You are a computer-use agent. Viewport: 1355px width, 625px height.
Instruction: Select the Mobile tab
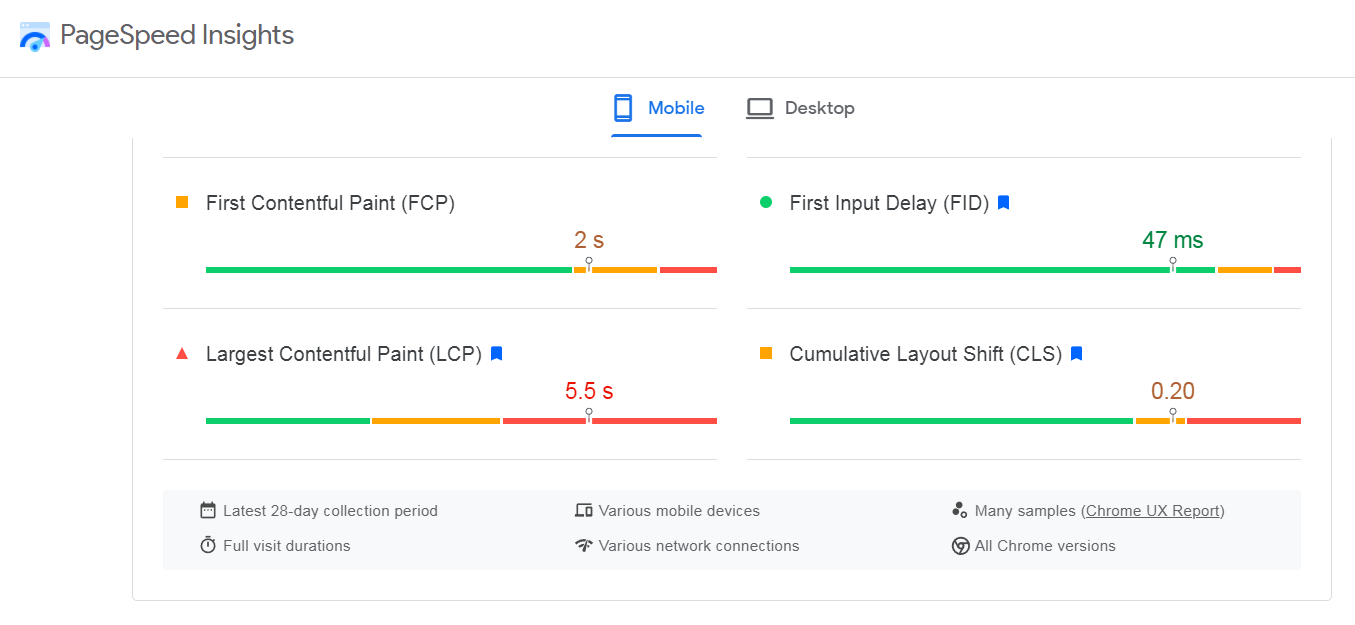[x=676, y=108]
